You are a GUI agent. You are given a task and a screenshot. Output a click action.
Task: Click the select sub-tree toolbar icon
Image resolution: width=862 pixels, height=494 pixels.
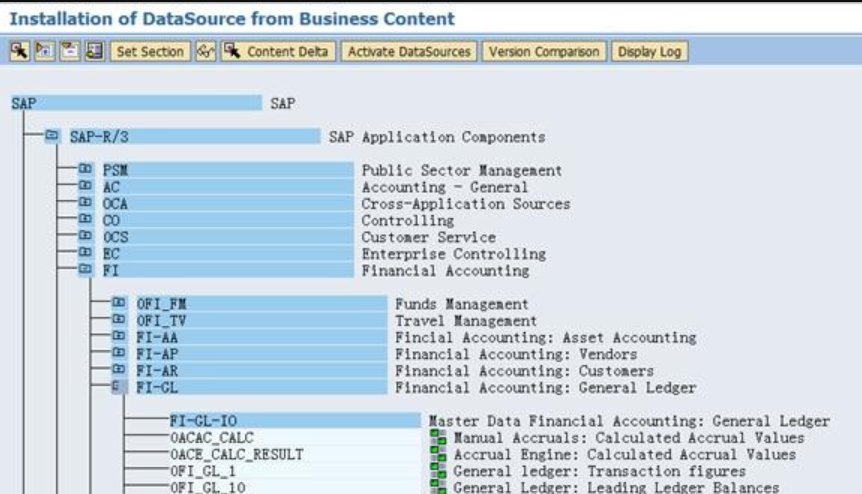click(19, 51)
